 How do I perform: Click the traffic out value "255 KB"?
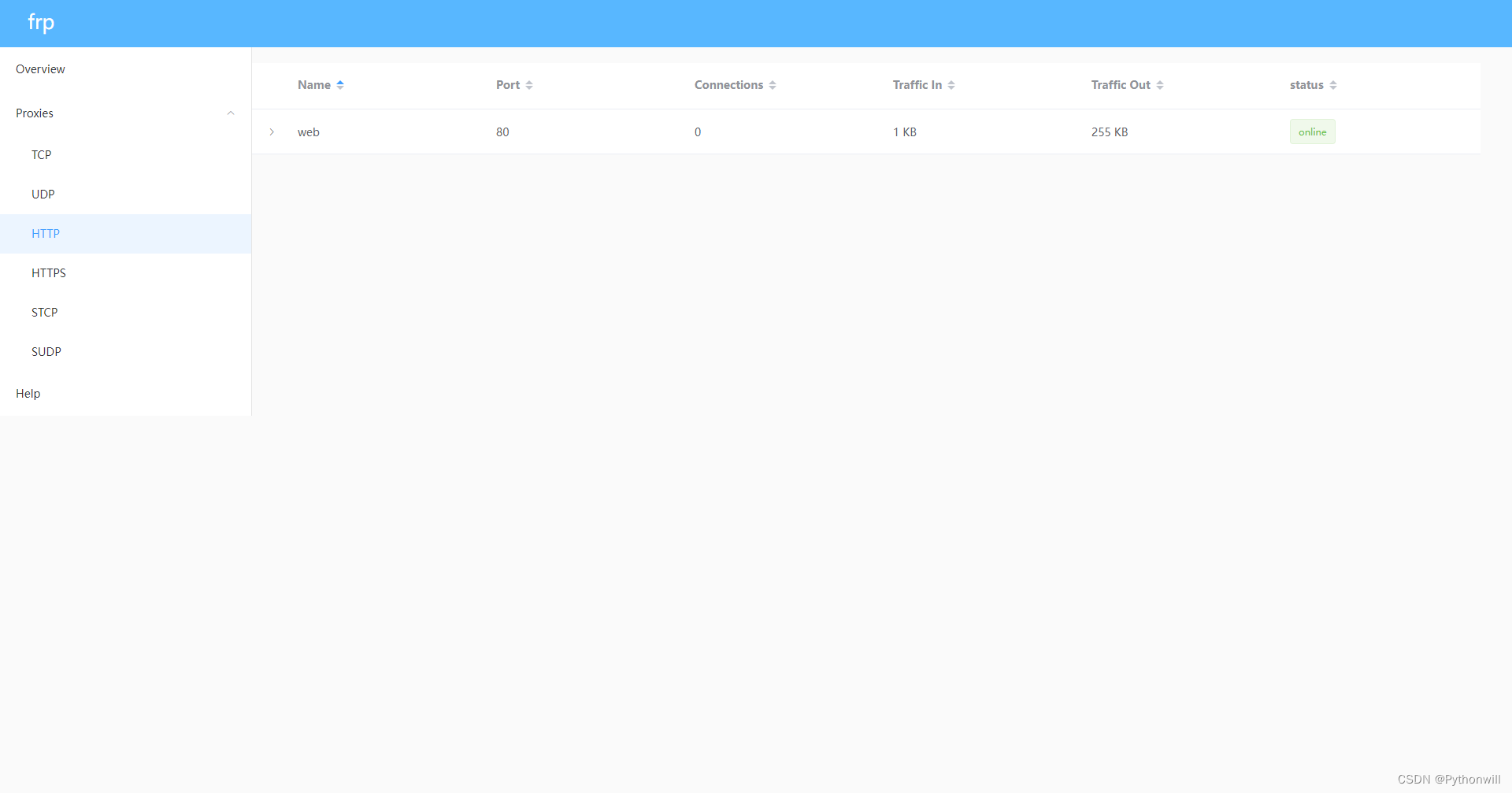[x=1110, y=132]
